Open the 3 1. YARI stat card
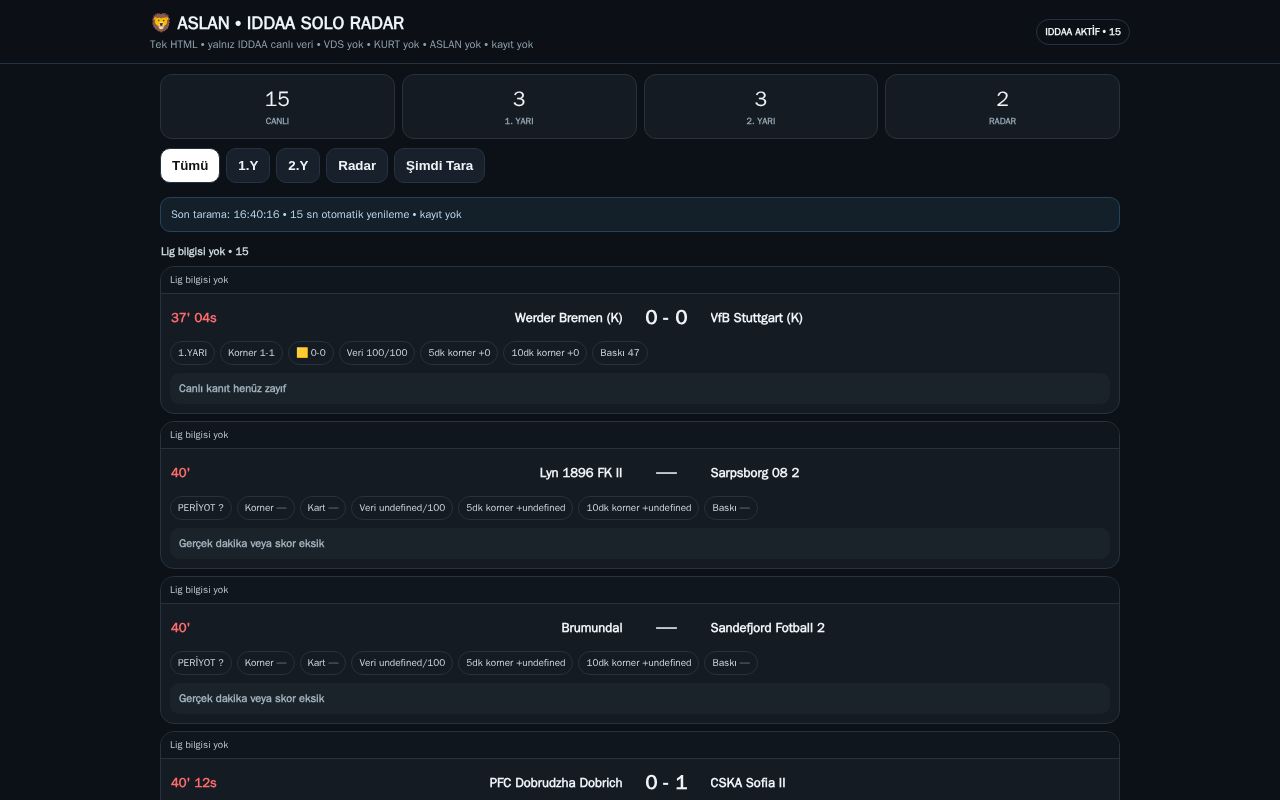This screenshot has height=800, width=1280. point(519,107)
